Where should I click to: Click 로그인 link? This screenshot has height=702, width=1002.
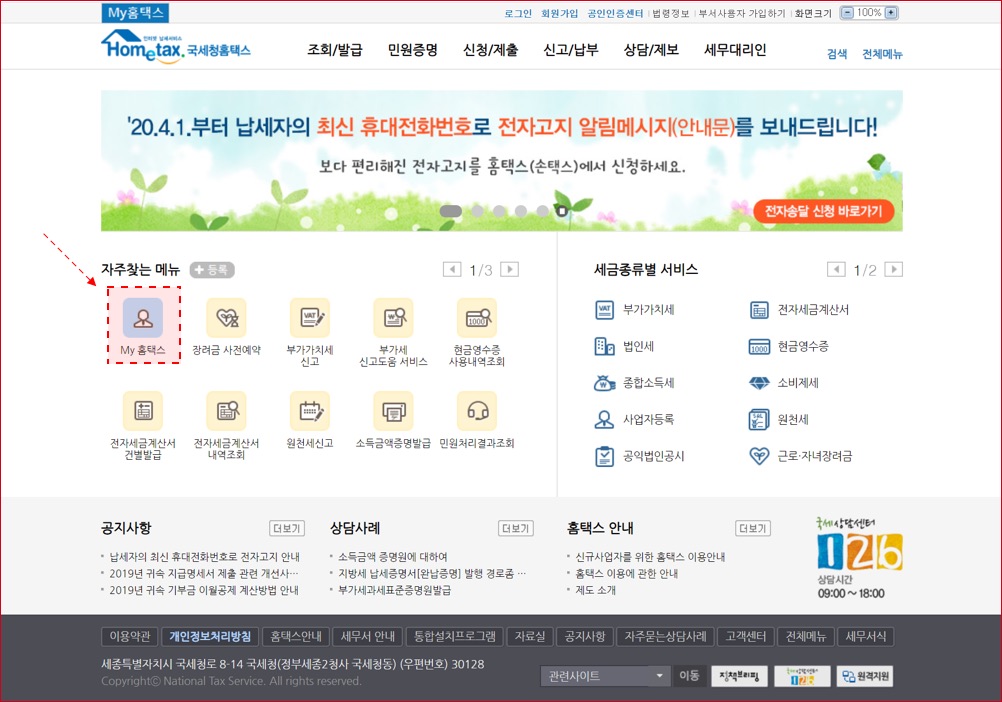pos(518,13)
